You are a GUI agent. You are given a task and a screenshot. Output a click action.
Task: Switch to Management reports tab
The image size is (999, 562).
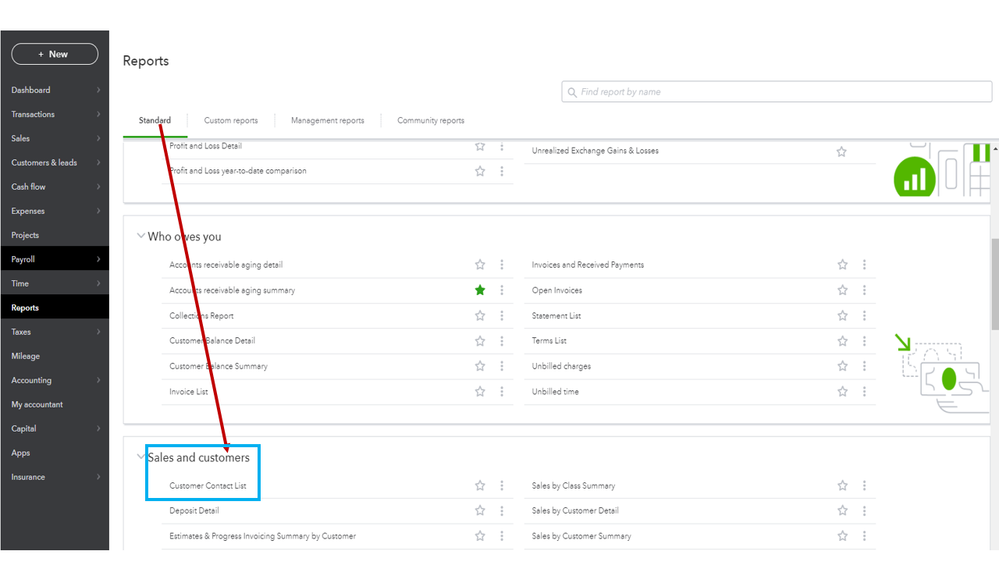click(327, 121)
